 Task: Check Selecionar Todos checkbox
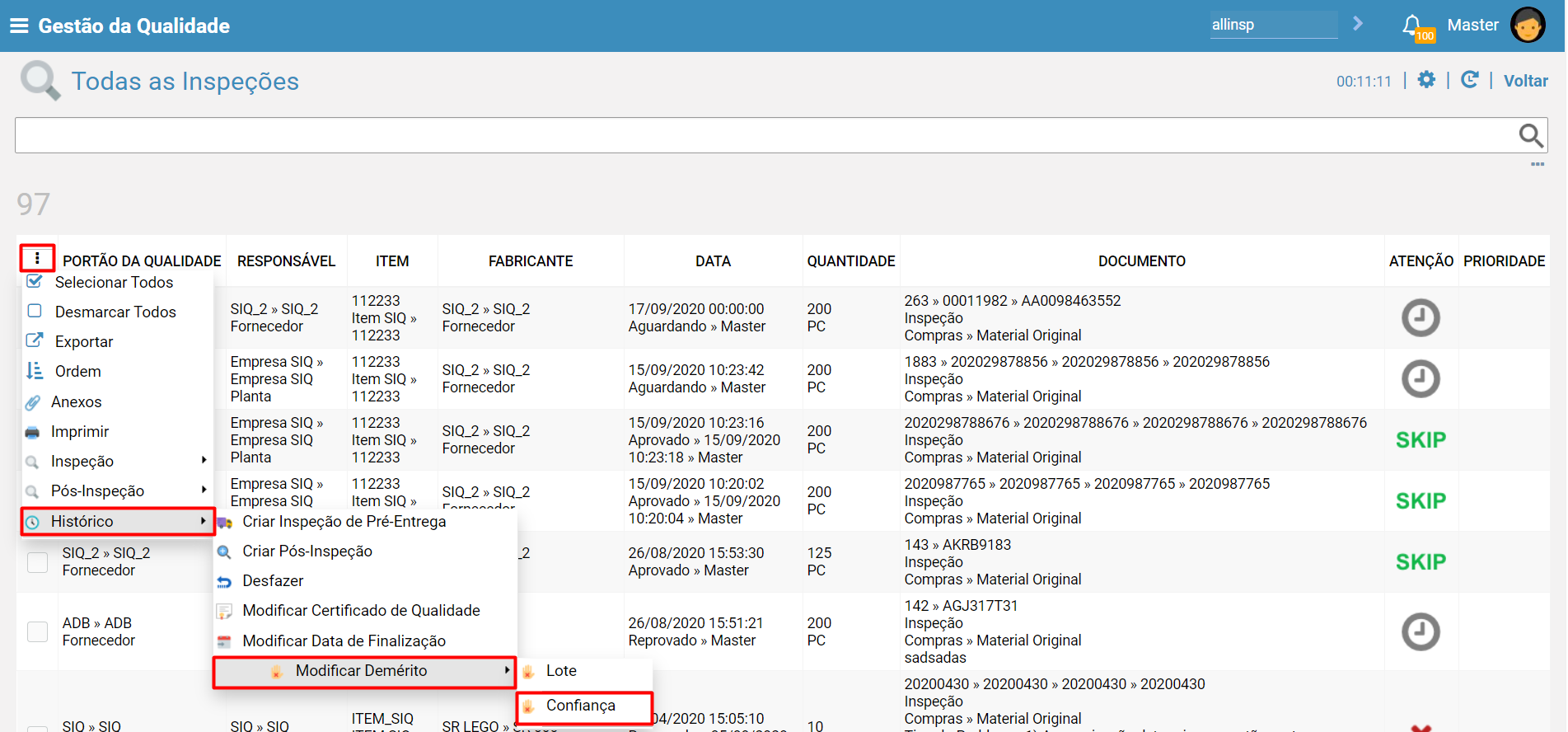(x=35, y=281)
